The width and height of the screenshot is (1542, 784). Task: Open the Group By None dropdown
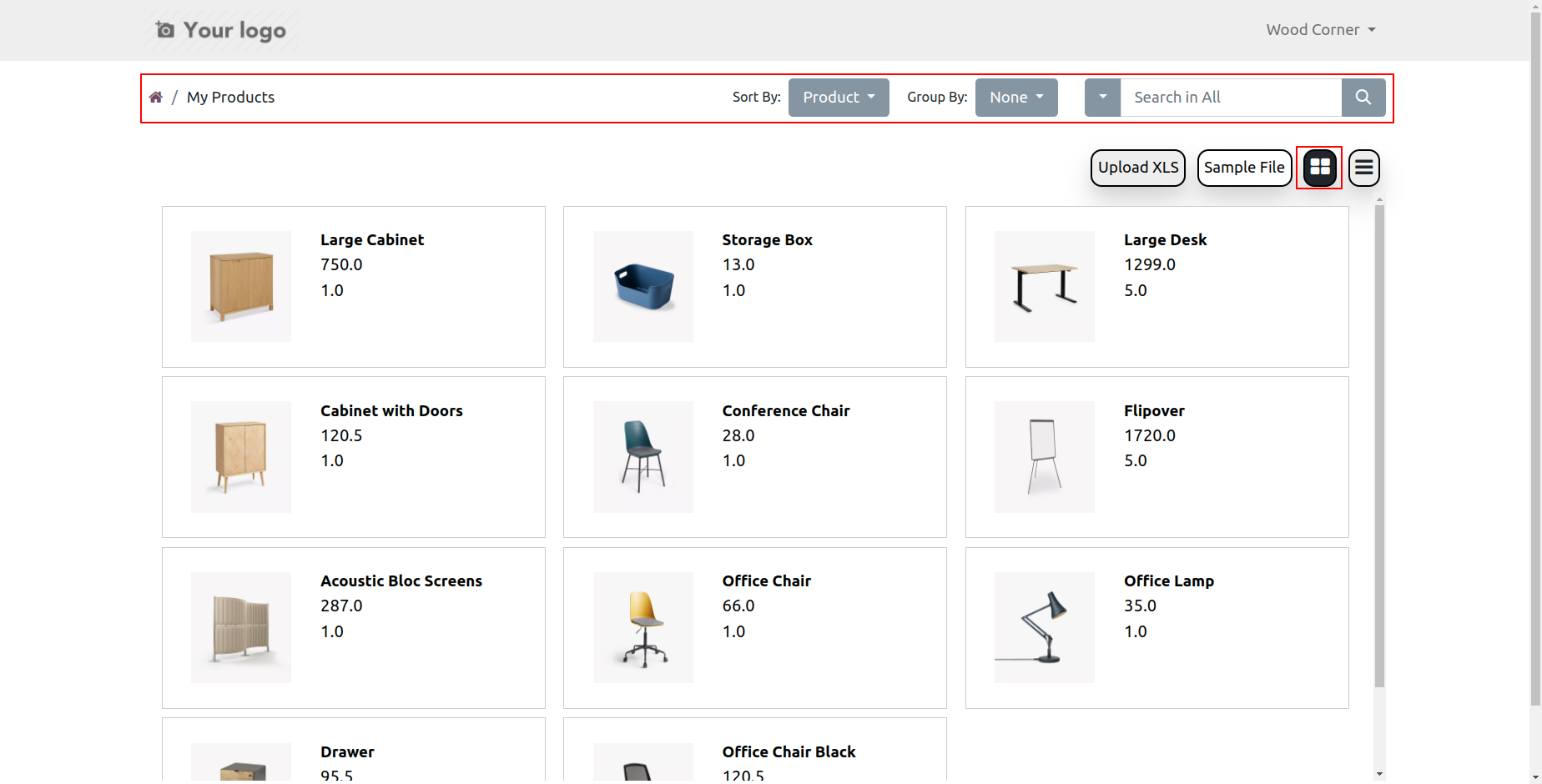coord(1016,98)
